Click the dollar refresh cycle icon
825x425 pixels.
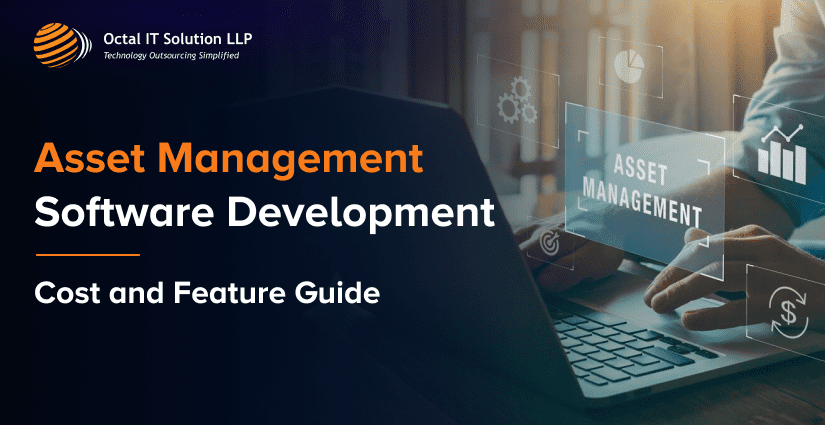[787, 314]
